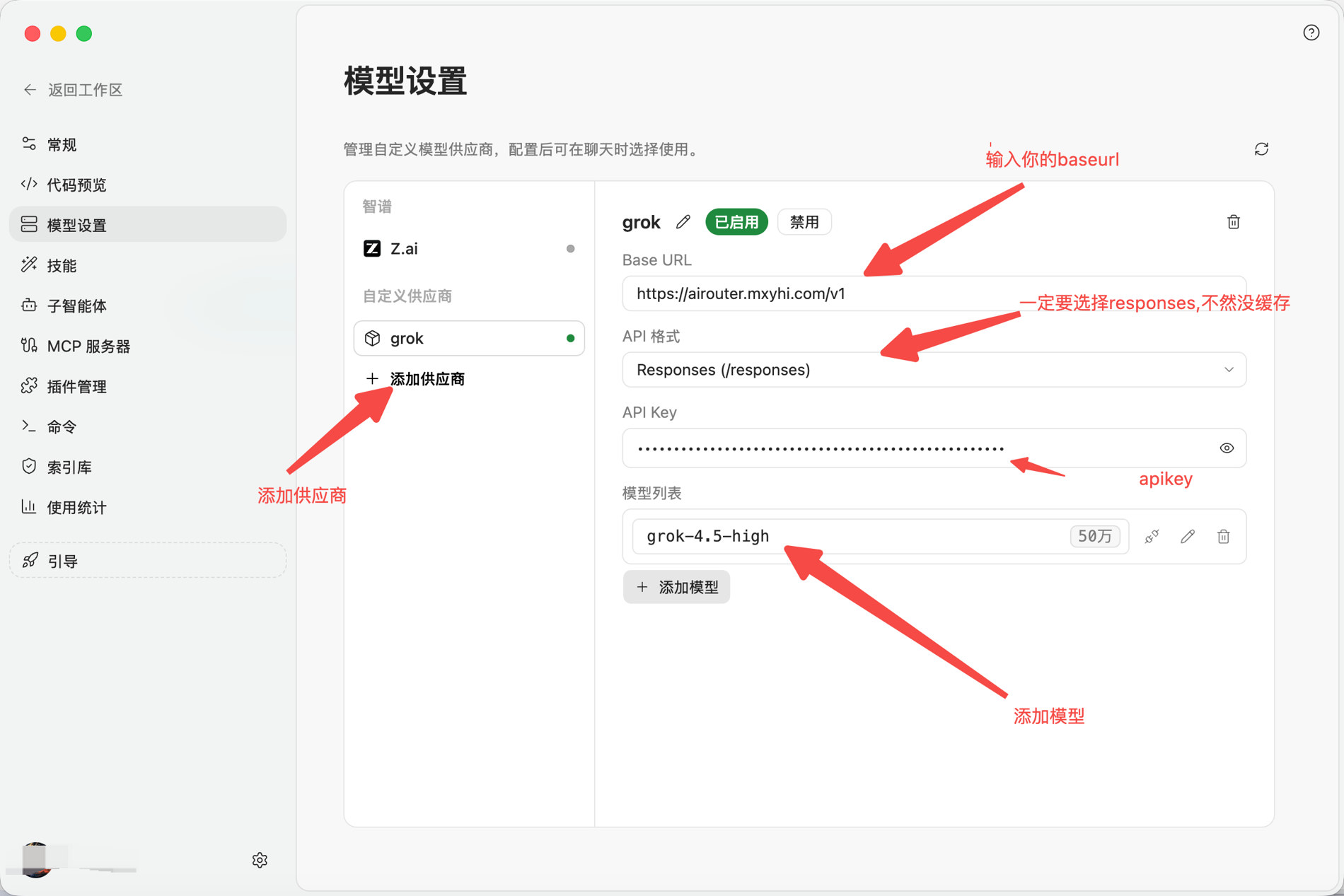
Task: Edit the grok-4.5-high model pencil icon
Action: [x=1188, y=537]
